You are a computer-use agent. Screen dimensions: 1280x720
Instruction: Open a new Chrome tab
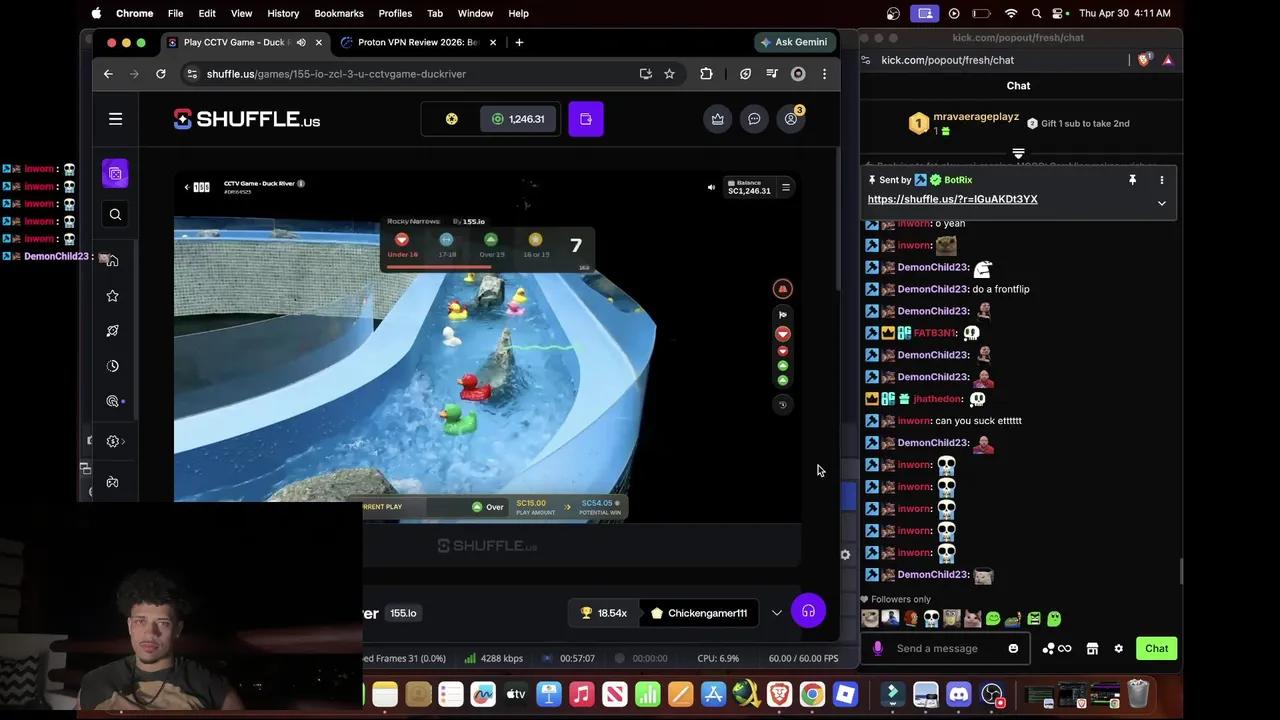(519, 42)
